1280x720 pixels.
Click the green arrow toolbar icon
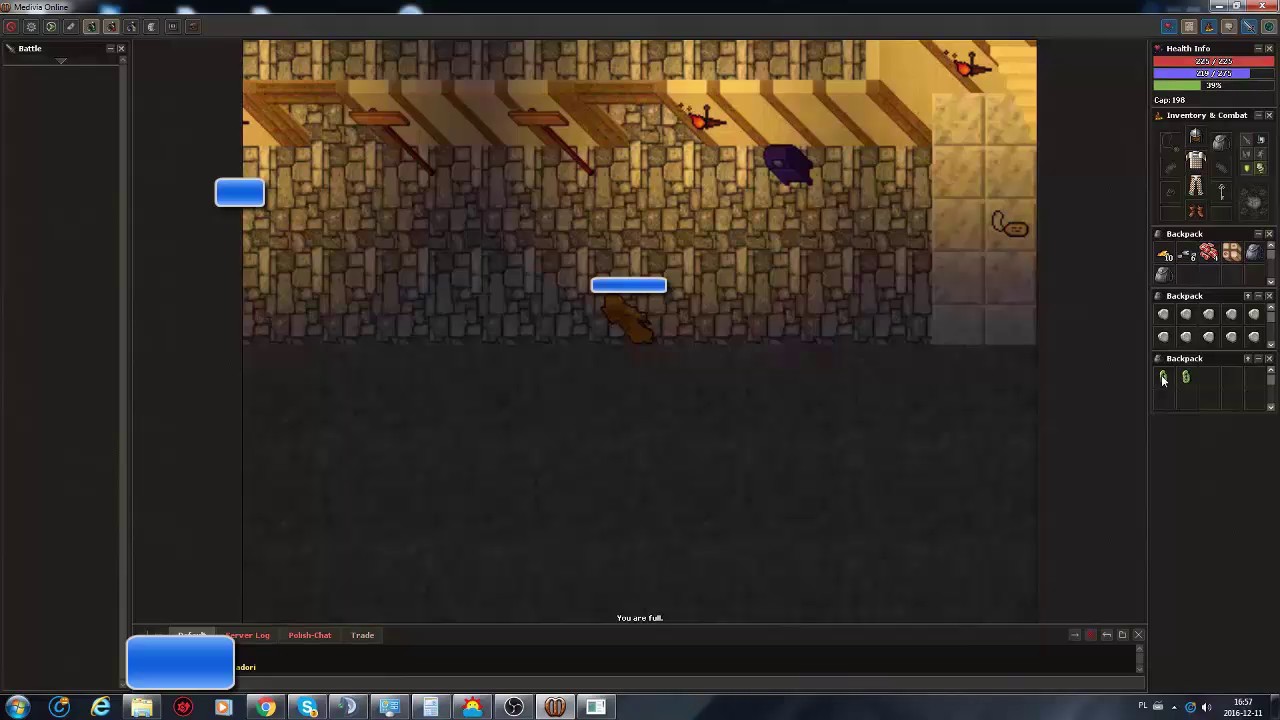(51, 27)
